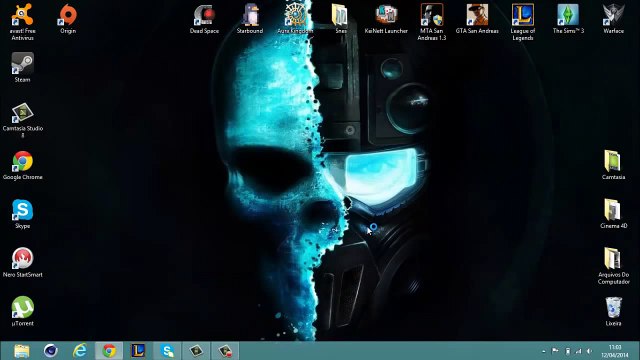Select The Sims 3 shortcut

pyautogui.click(x=568, y=19)
